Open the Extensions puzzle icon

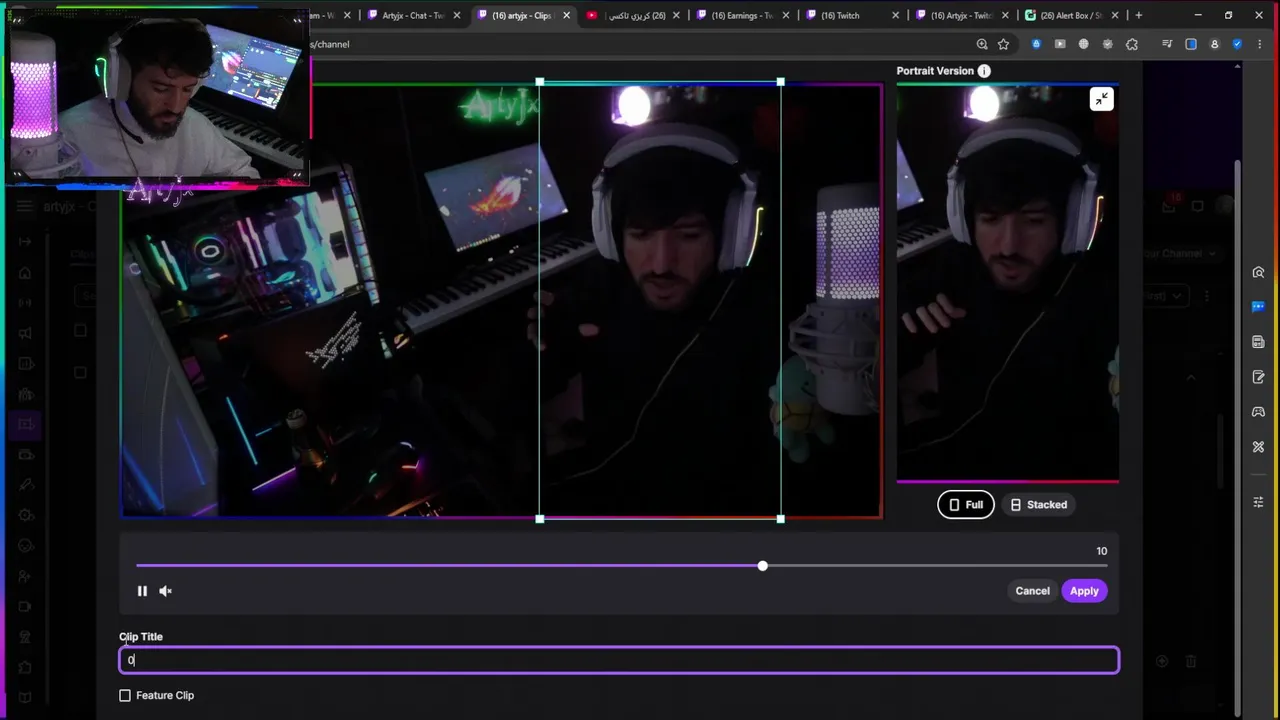[1132, 44]
